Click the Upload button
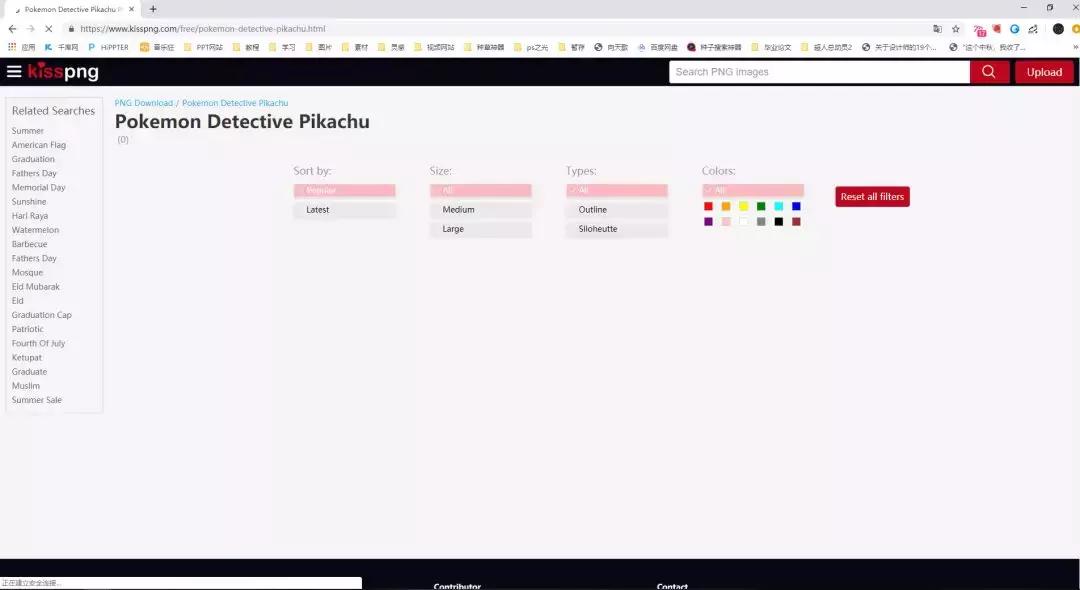 point(1044,72)
